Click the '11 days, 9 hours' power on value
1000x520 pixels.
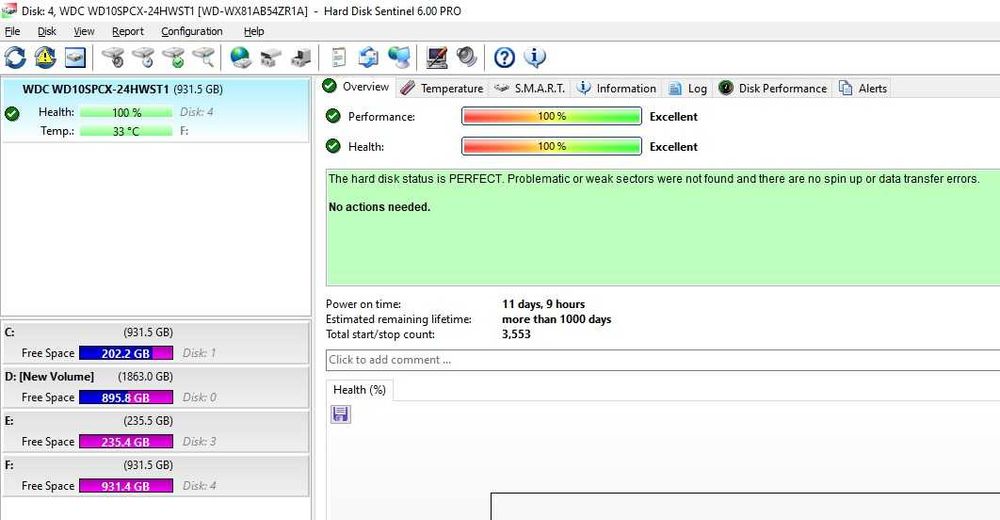[x=543, y=304]
